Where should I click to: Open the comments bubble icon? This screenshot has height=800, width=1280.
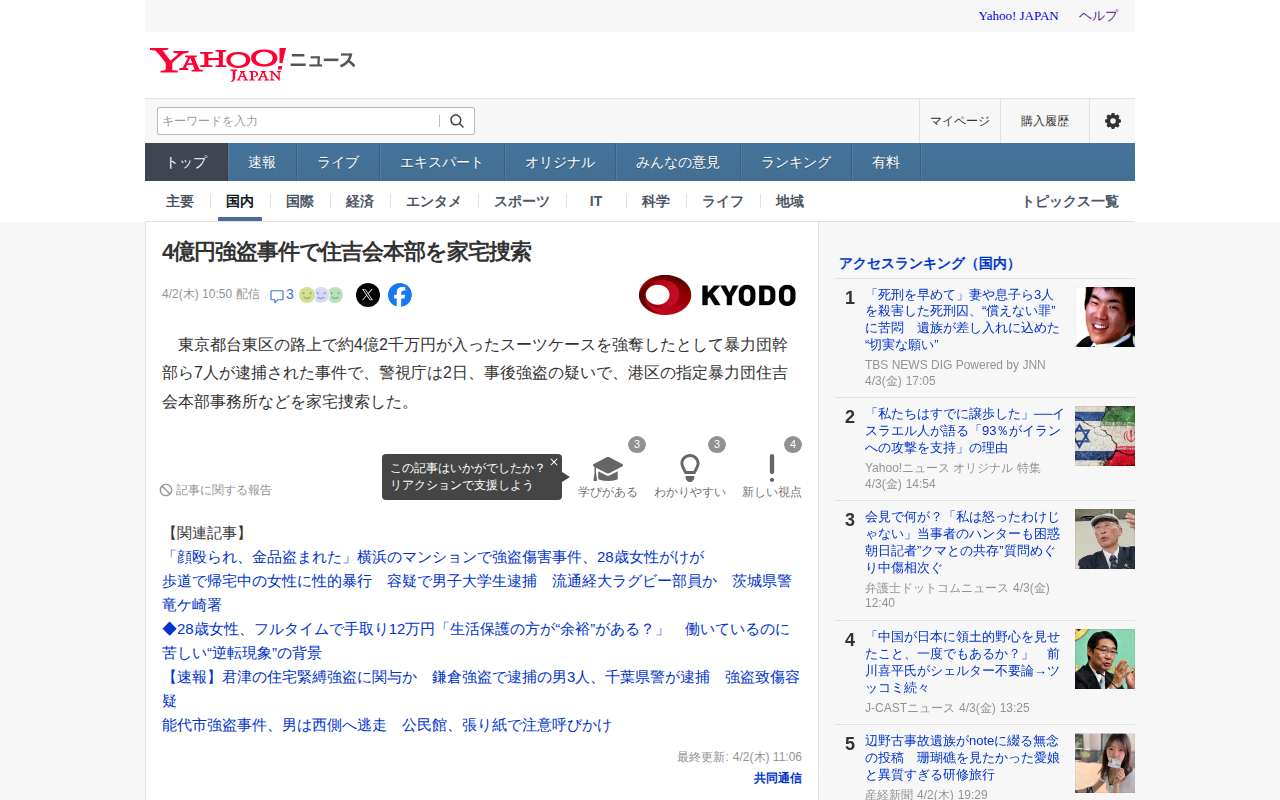(277, 296)
